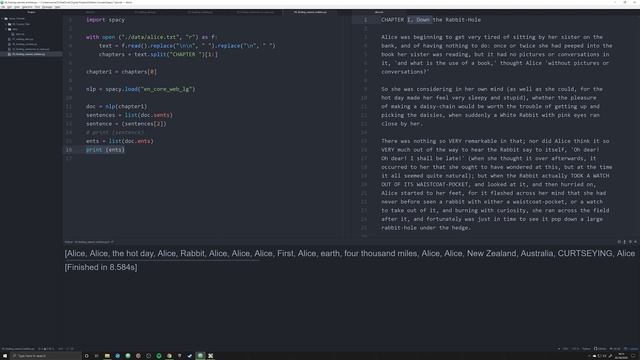The image size is (640, 360).
Task: Click the commented-out print (sentence) line
Action: click(x=115, y=132)
